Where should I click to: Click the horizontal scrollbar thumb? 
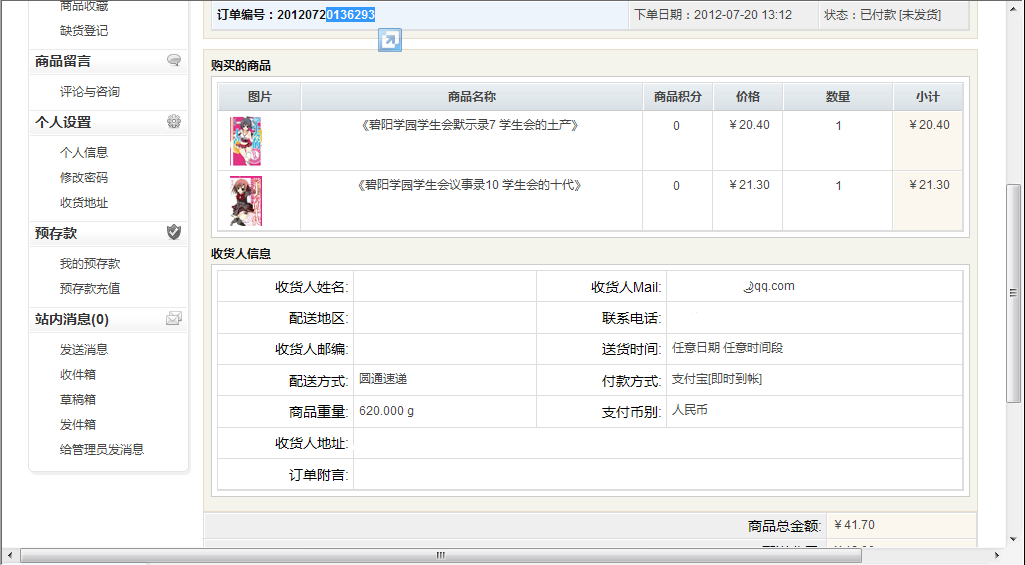pyautogui.click(x=441, y=555)
